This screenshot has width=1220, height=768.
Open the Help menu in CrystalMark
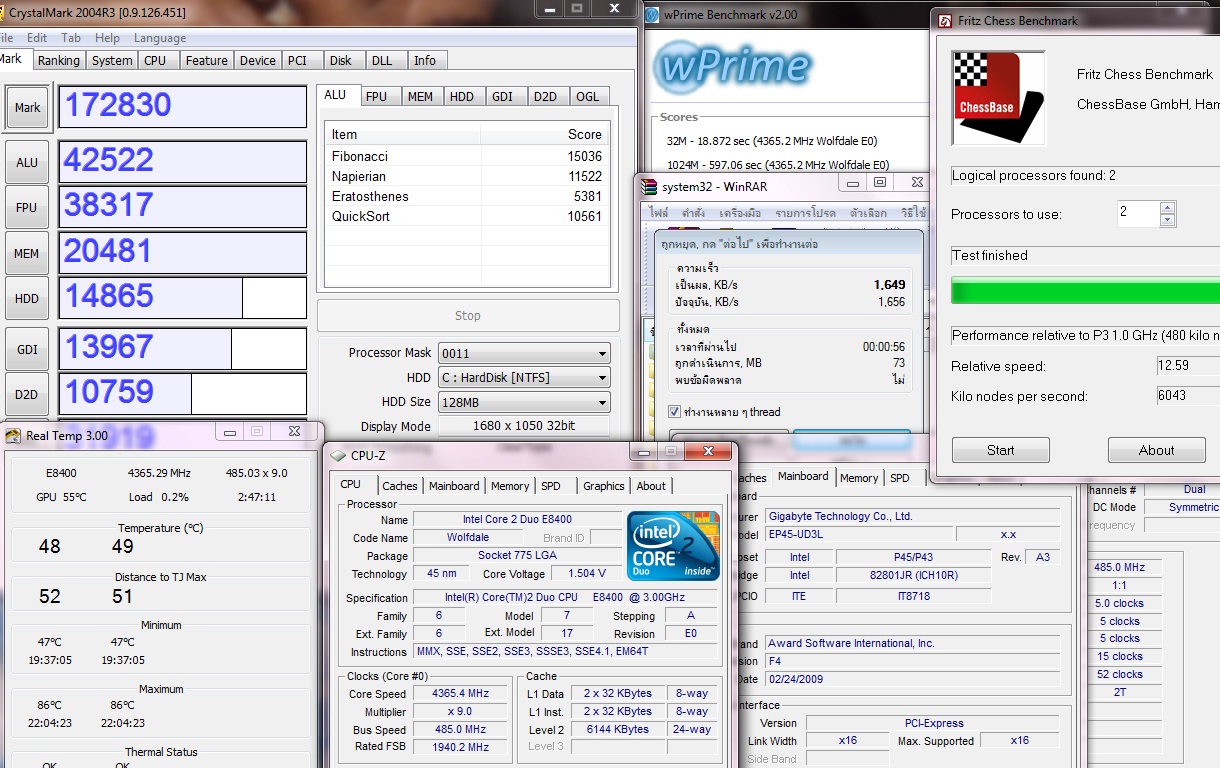(107, 38)
